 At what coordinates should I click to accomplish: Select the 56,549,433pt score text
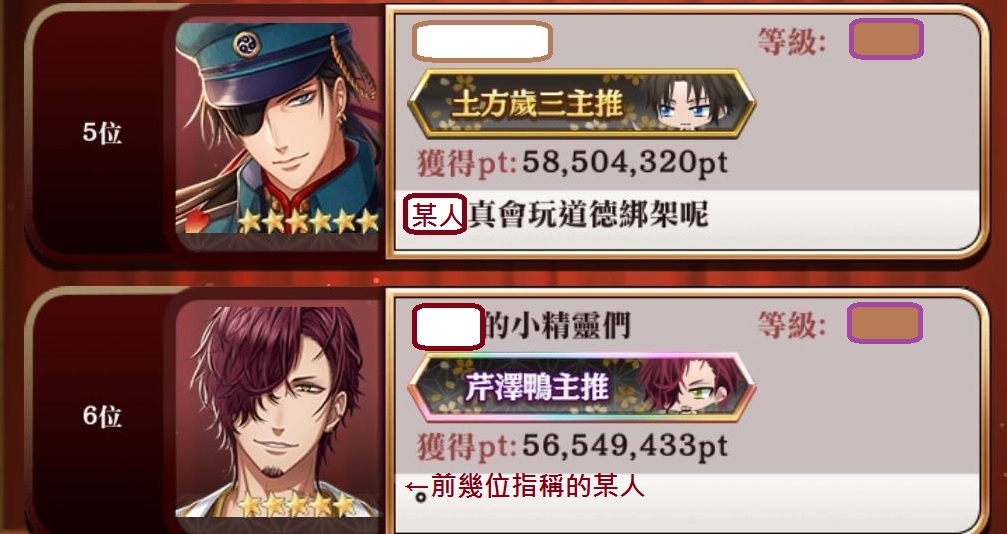pos(625,446)
